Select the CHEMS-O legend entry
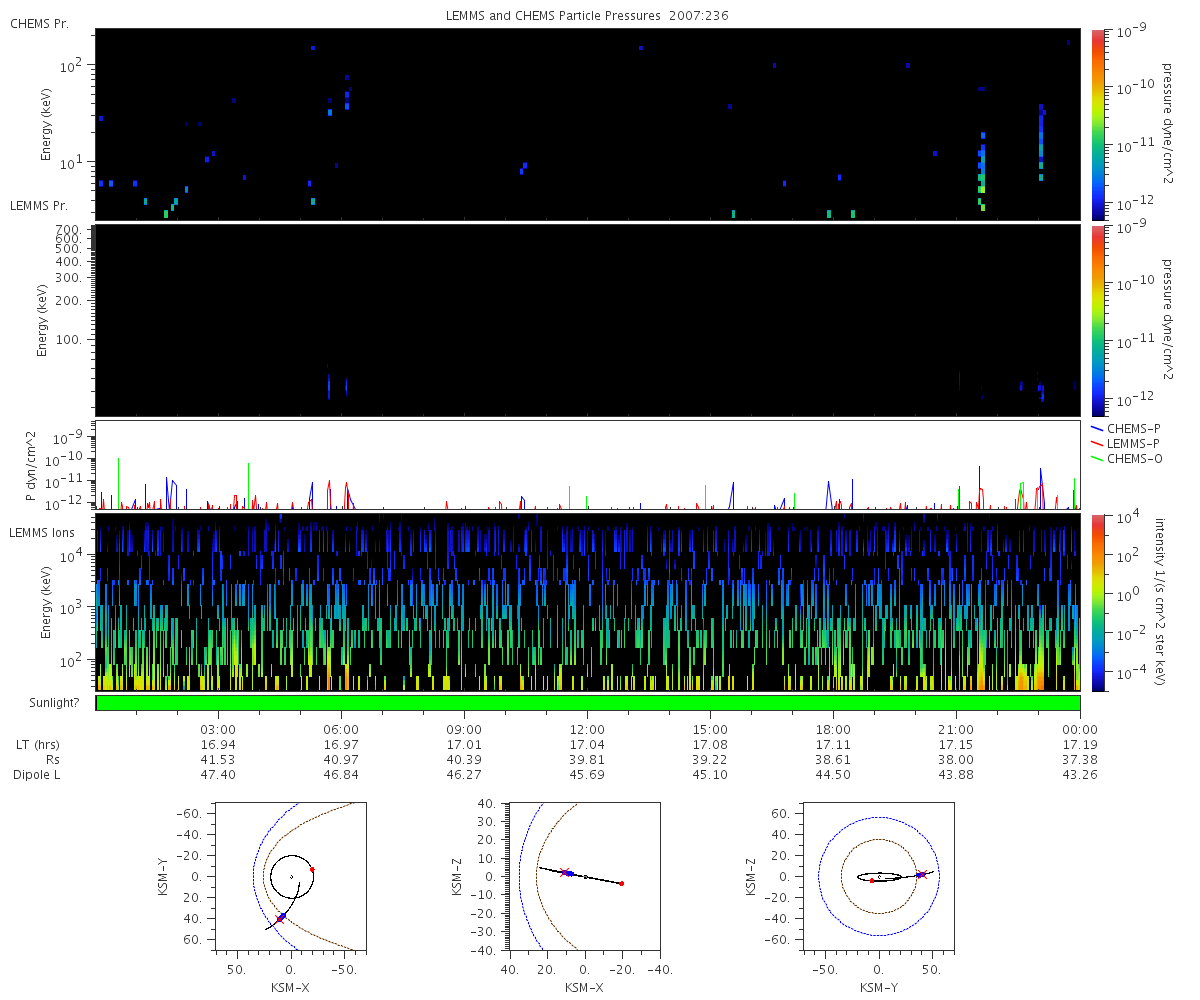The image size is (1200, 1000). [1133, 458]
